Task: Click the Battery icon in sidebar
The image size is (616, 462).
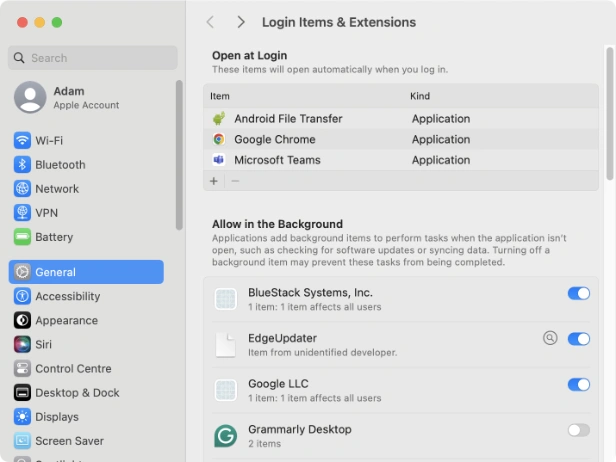Action: tap(22, 237)
